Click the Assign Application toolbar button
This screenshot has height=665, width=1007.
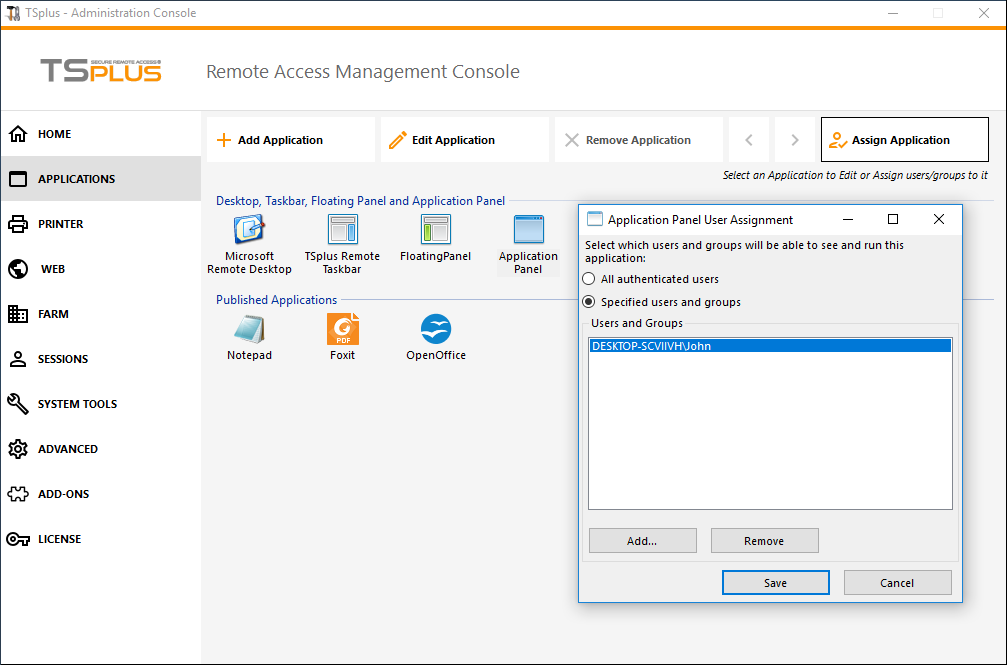[904, 140]
